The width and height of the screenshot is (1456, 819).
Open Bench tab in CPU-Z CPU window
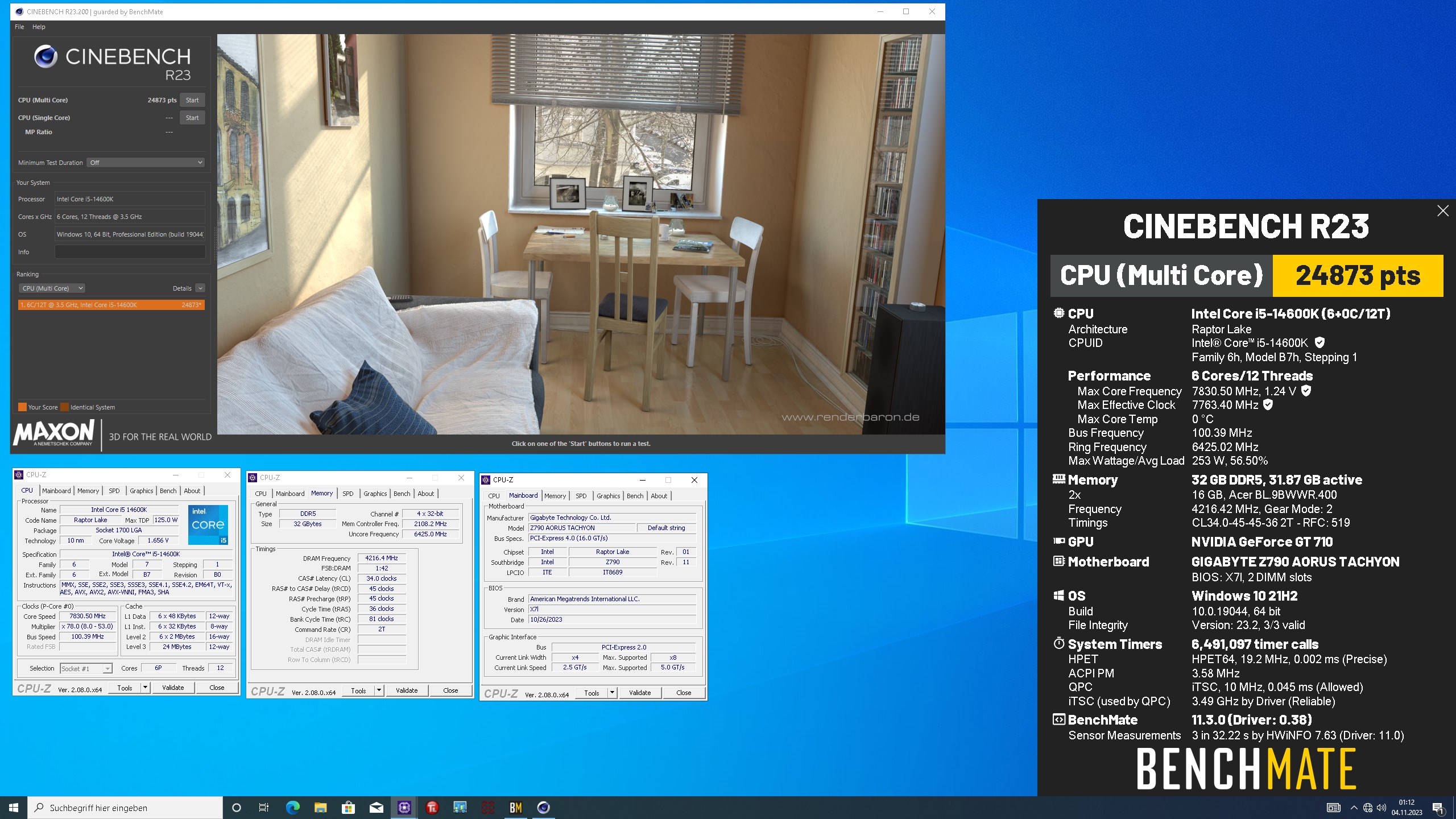coord(168,491)
